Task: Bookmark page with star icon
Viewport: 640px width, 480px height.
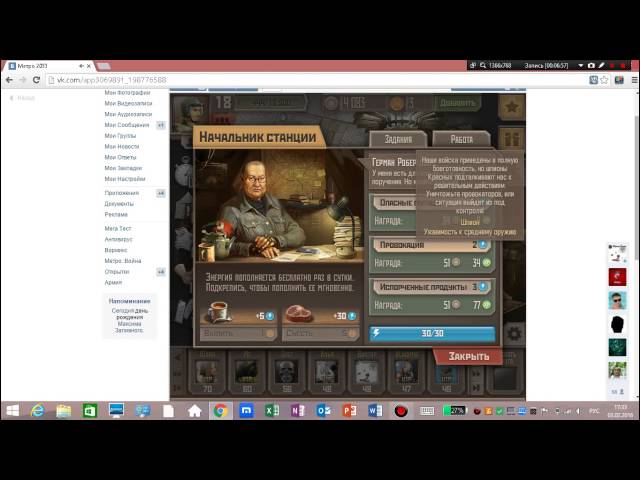Action: pos(604,80)
